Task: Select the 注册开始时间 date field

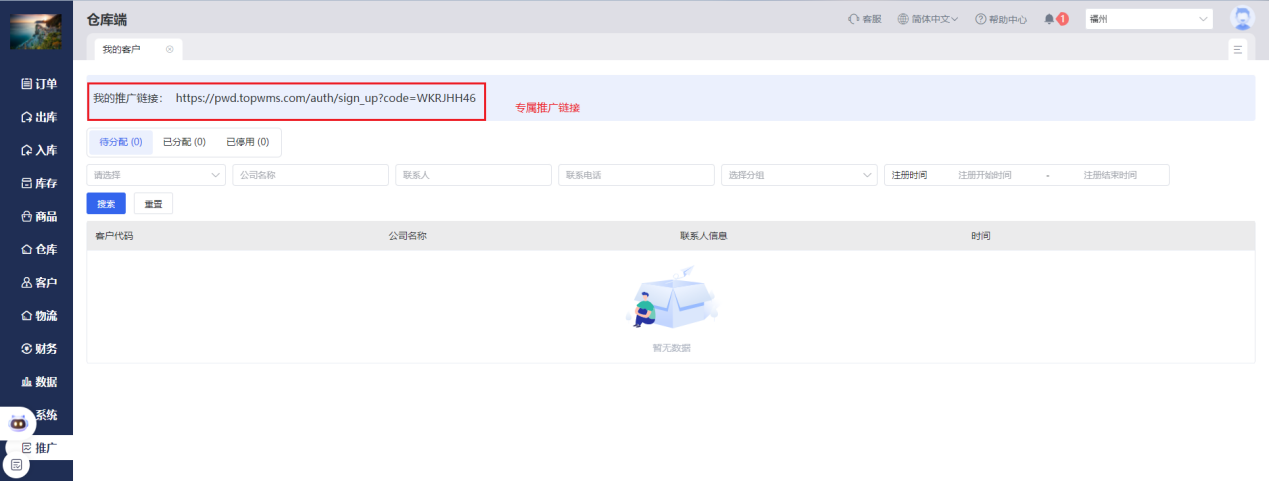Action: [984, 175]
